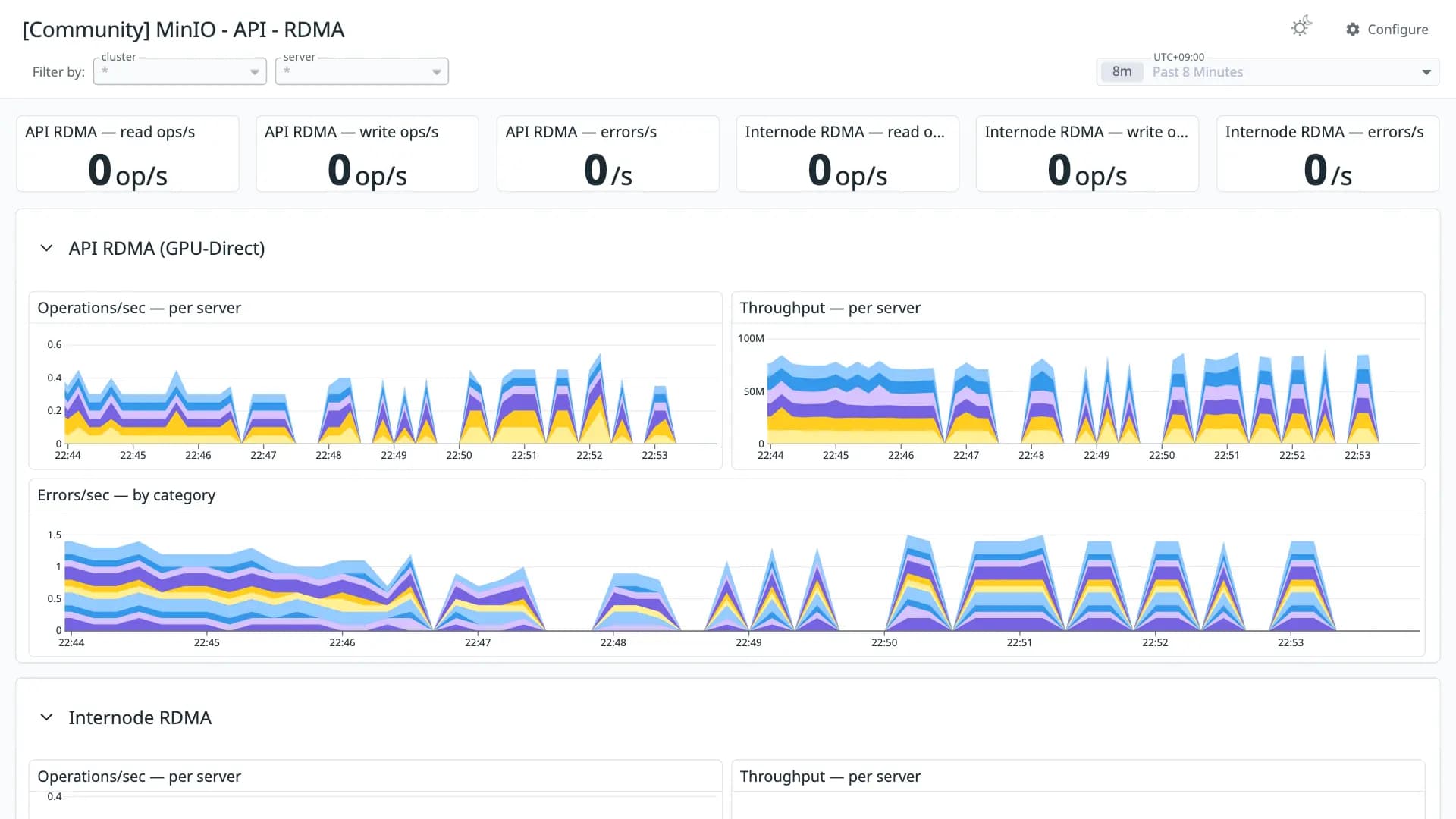Viewport: 1456px width, 819px height.
Task: Collapse the API RDMA (GPU-Direct) section
Action: pos(46,249)
